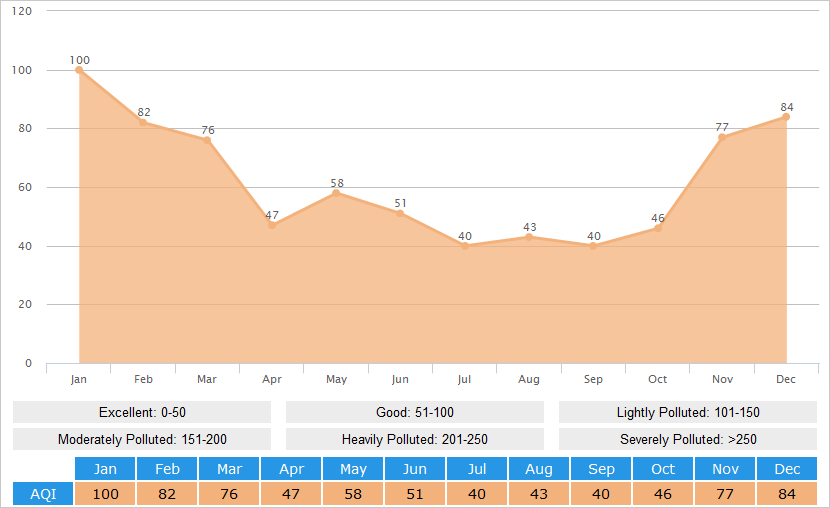The image size is (830, 508).
Task: Click the table cell with value 46
Action: [x=663, y=494]
